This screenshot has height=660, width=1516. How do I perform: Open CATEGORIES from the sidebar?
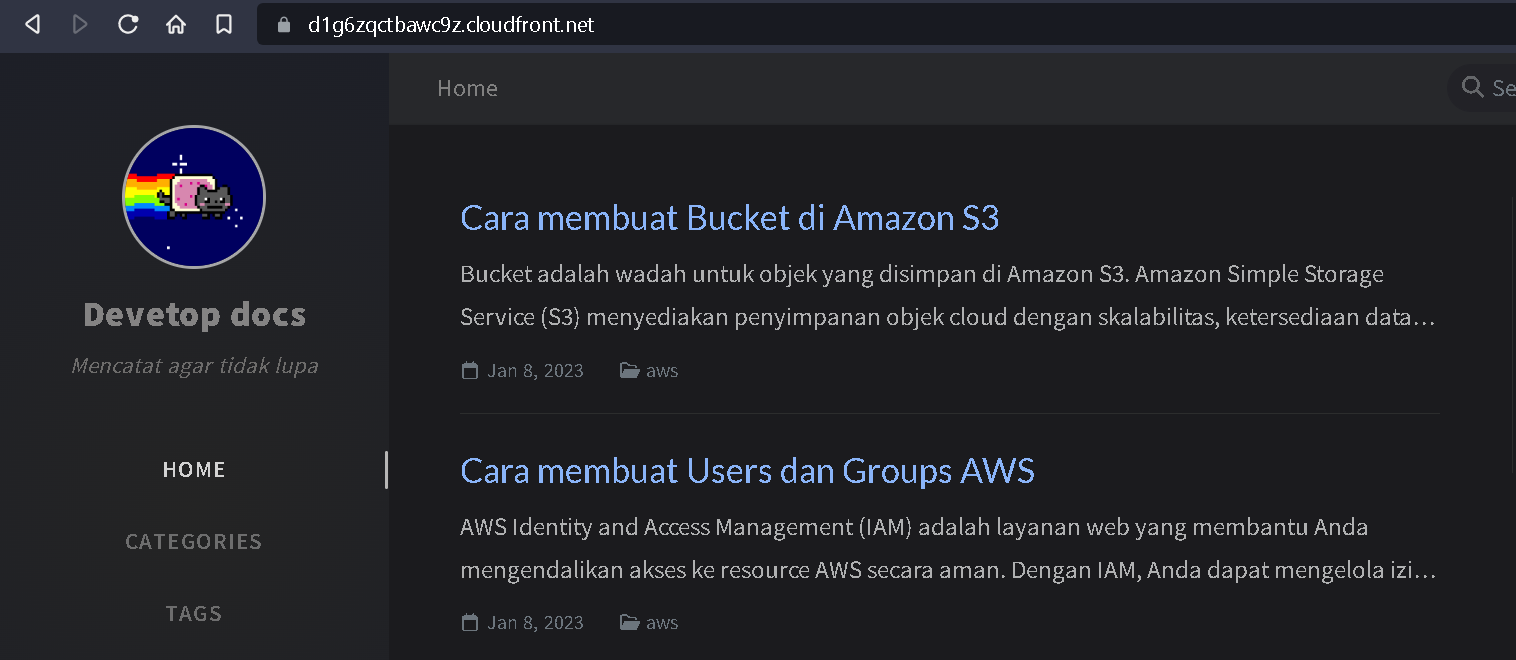[x=194, y=542]
